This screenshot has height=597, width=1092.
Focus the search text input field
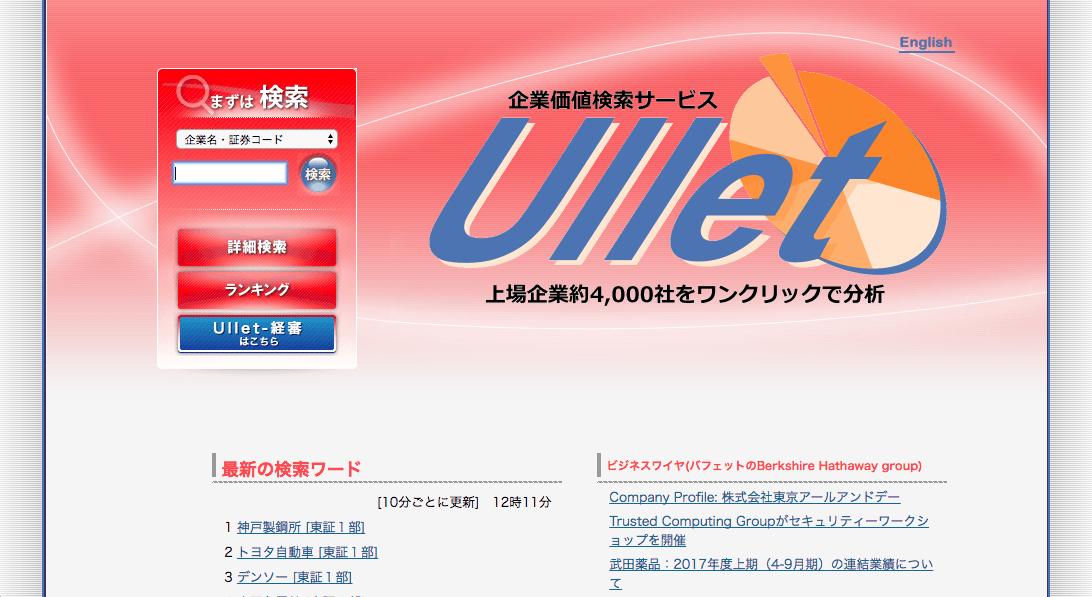click(230, 173)
